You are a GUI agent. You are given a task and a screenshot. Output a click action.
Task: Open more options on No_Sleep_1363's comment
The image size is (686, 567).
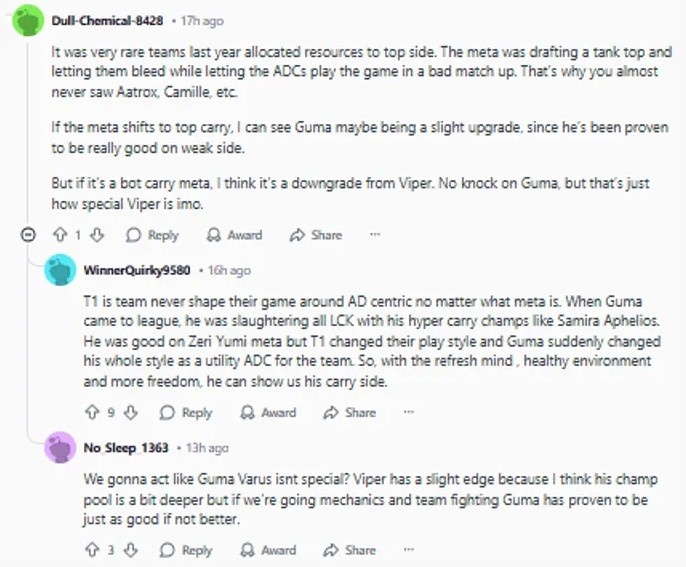[x=409, y=549]
